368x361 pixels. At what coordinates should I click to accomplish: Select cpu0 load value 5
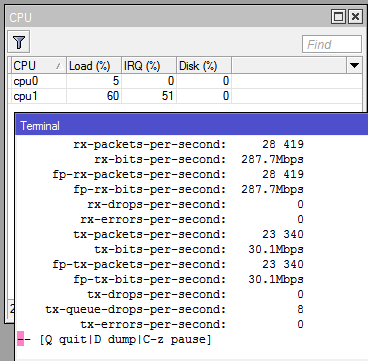pos(116,81)
